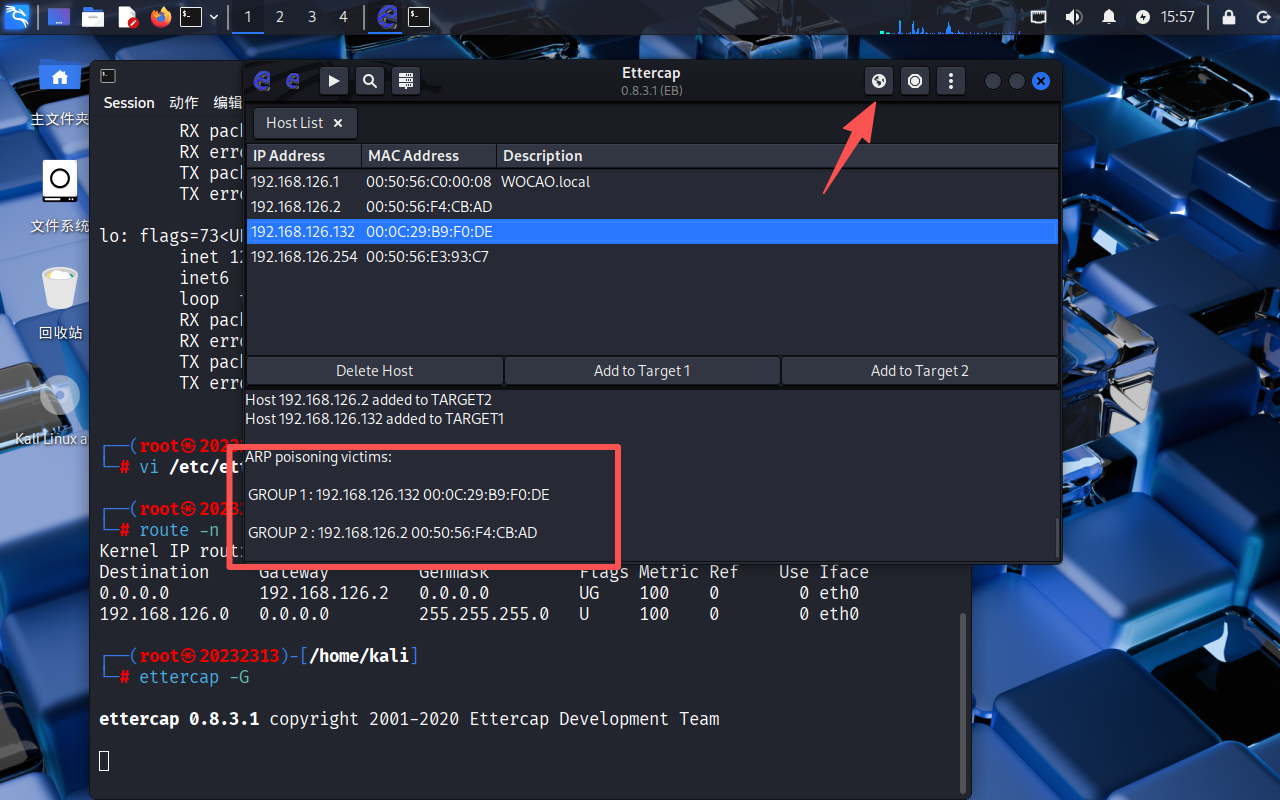Click the show desktop panel icon
The image size is (1280, 800).
pyautogui.click(x=59, y=17)
